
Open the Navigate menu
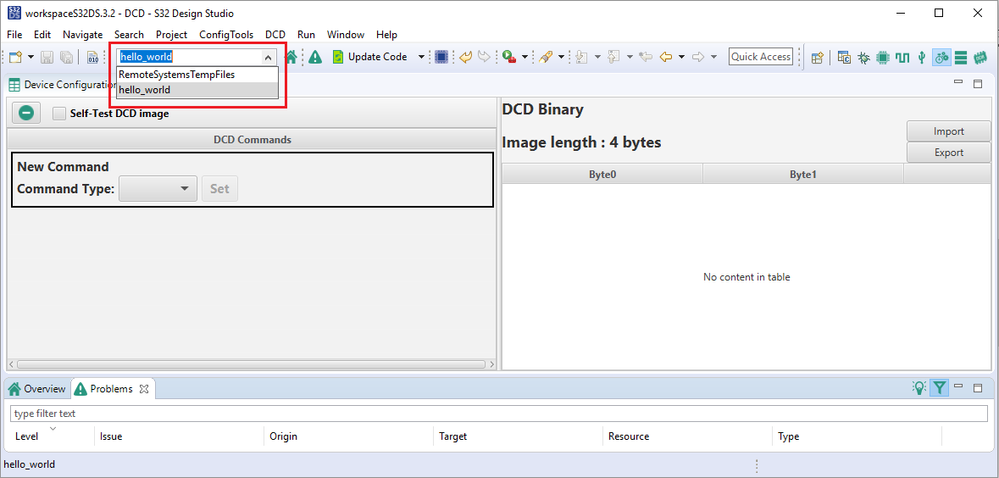[82, 34]
